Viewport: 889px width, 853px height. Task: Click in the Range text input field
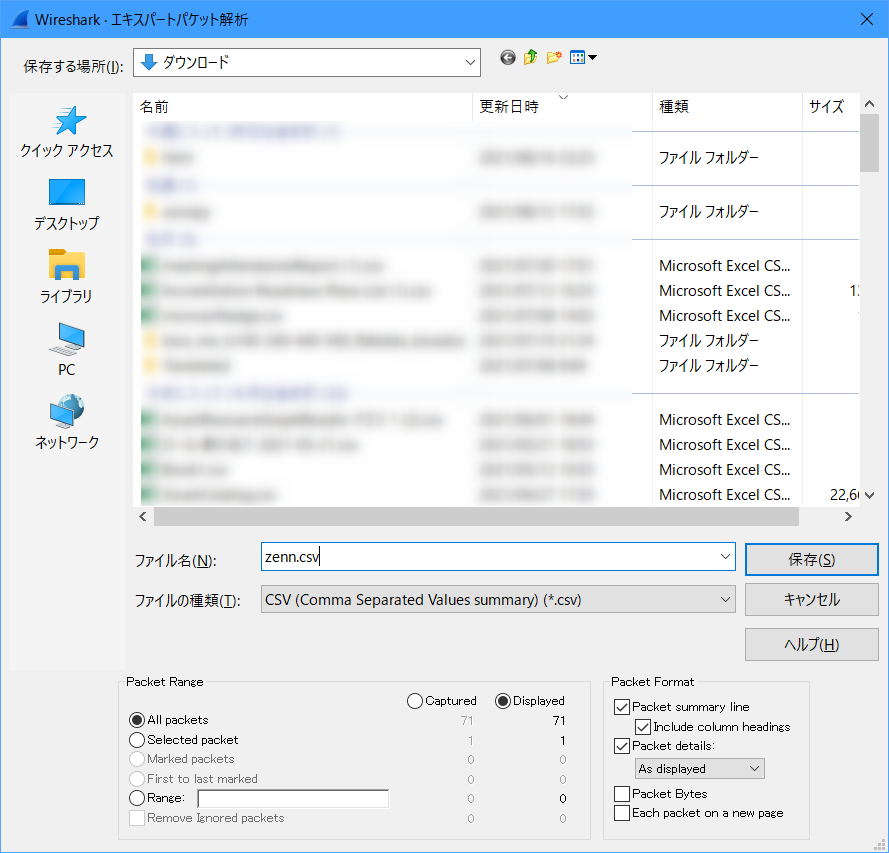click(293, 799)
